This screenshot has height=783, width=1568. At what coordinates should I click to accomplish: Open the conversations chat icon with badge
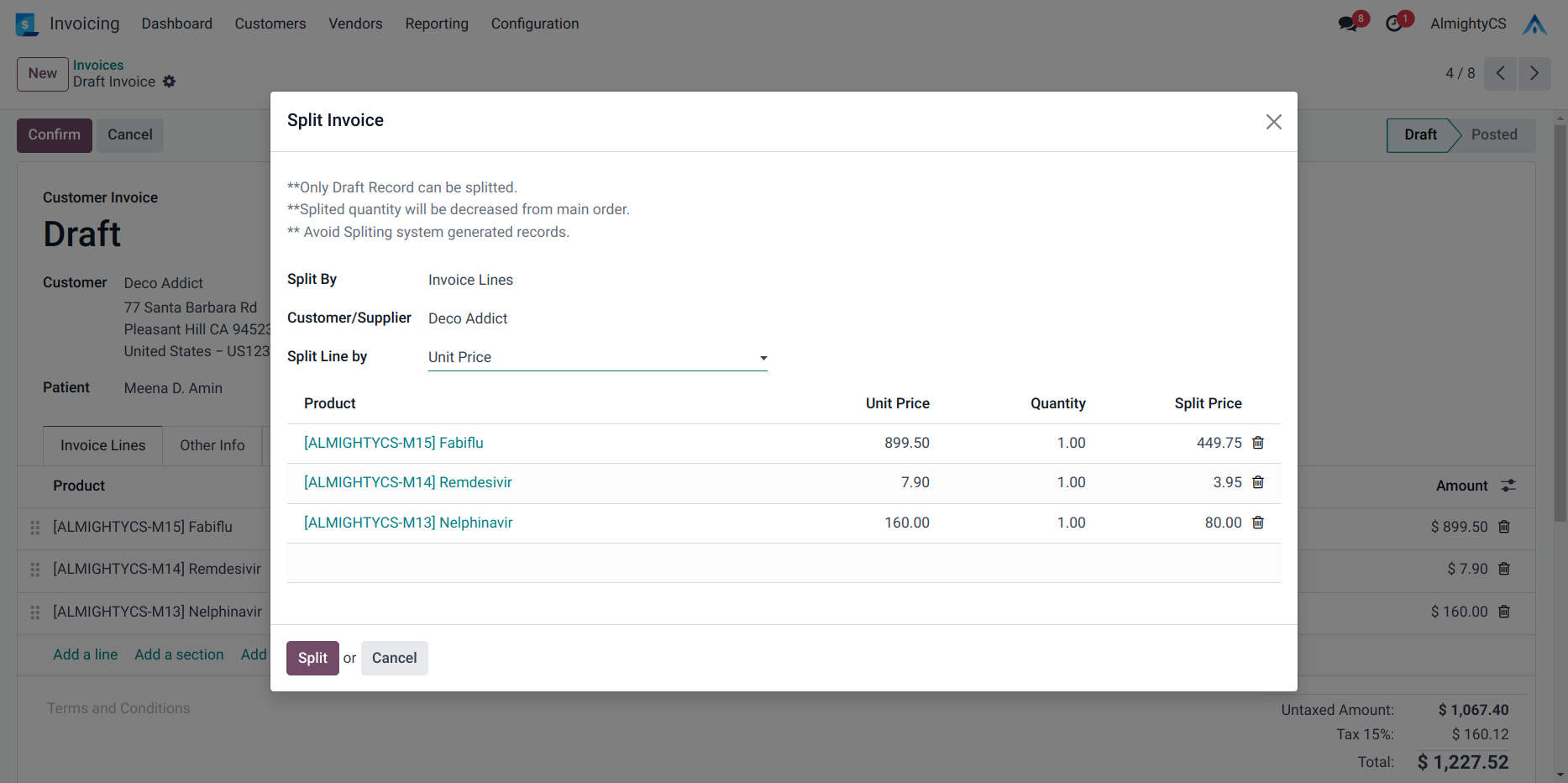(x=1348, y=24)
